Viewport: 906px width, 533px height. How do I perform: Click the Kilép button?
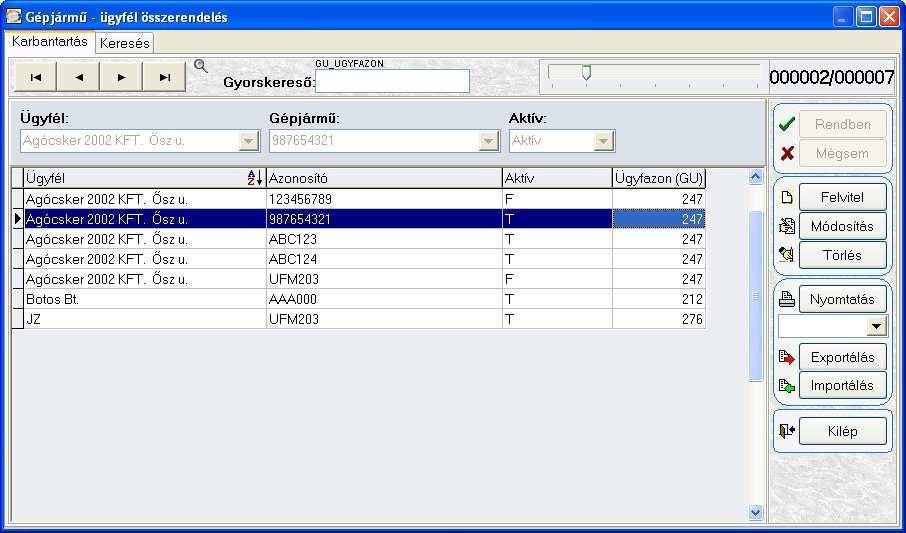(842, 431)
